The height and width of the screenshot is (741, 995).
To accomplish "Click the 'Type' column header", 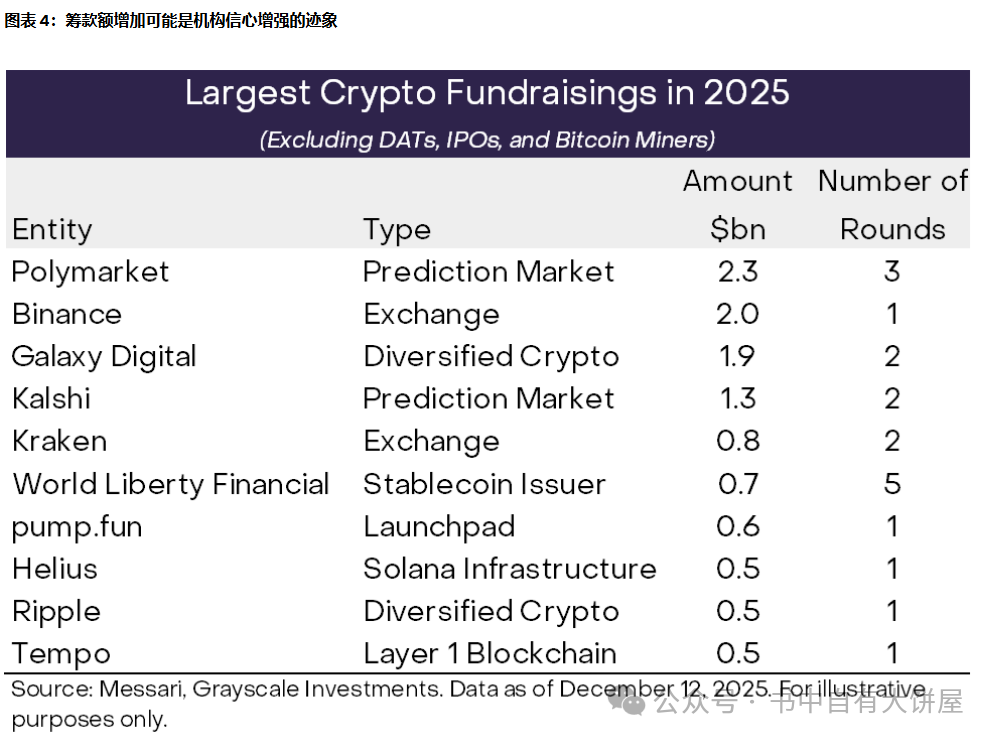I will coord(397,229).
